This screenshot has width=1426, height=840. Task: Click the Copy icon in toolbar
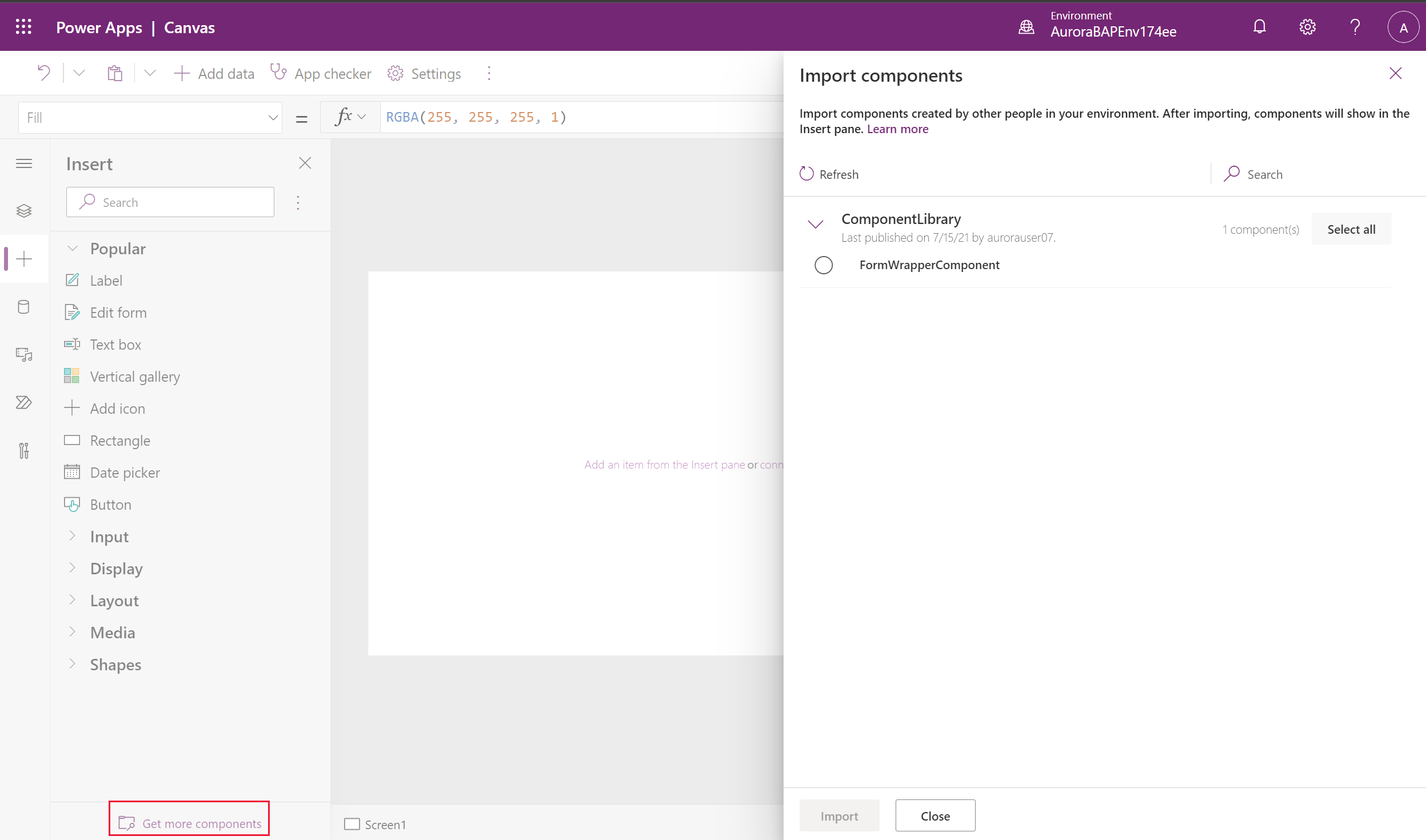pyautogui.click(x=115, y=73)
